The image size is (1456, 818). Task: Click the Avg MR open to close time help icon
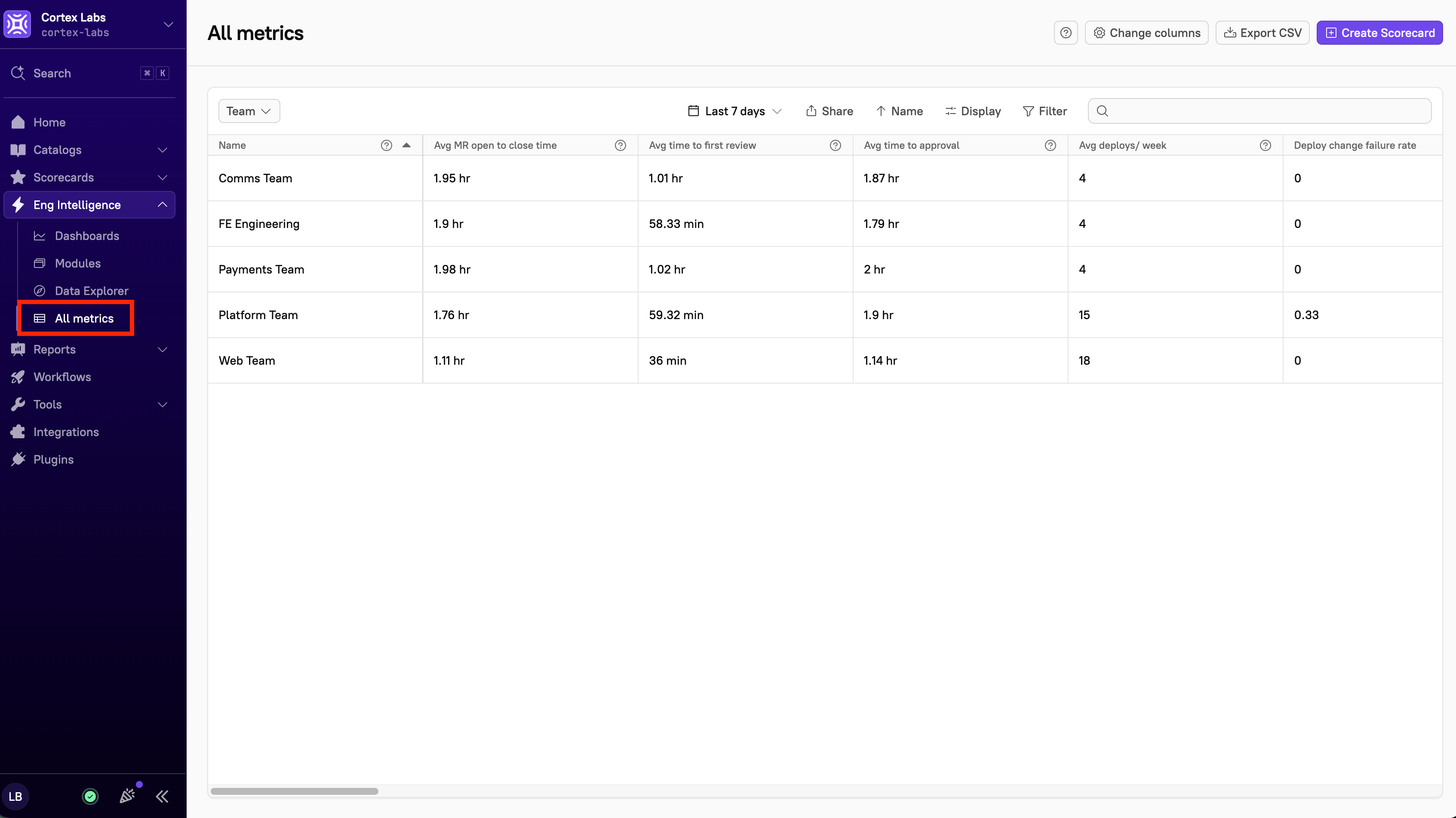point(620,145)
